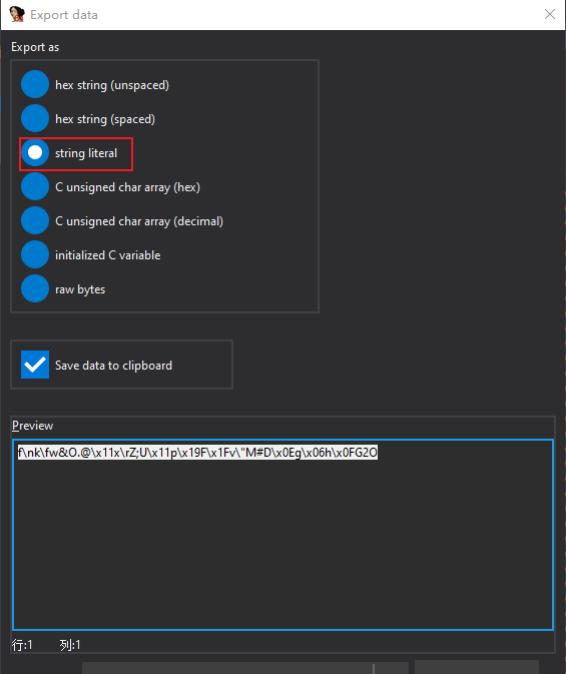This screenshot has height=674, width=566.
Task: Untick the Save data to clipboard checkbox
Action: coord(35,365)
